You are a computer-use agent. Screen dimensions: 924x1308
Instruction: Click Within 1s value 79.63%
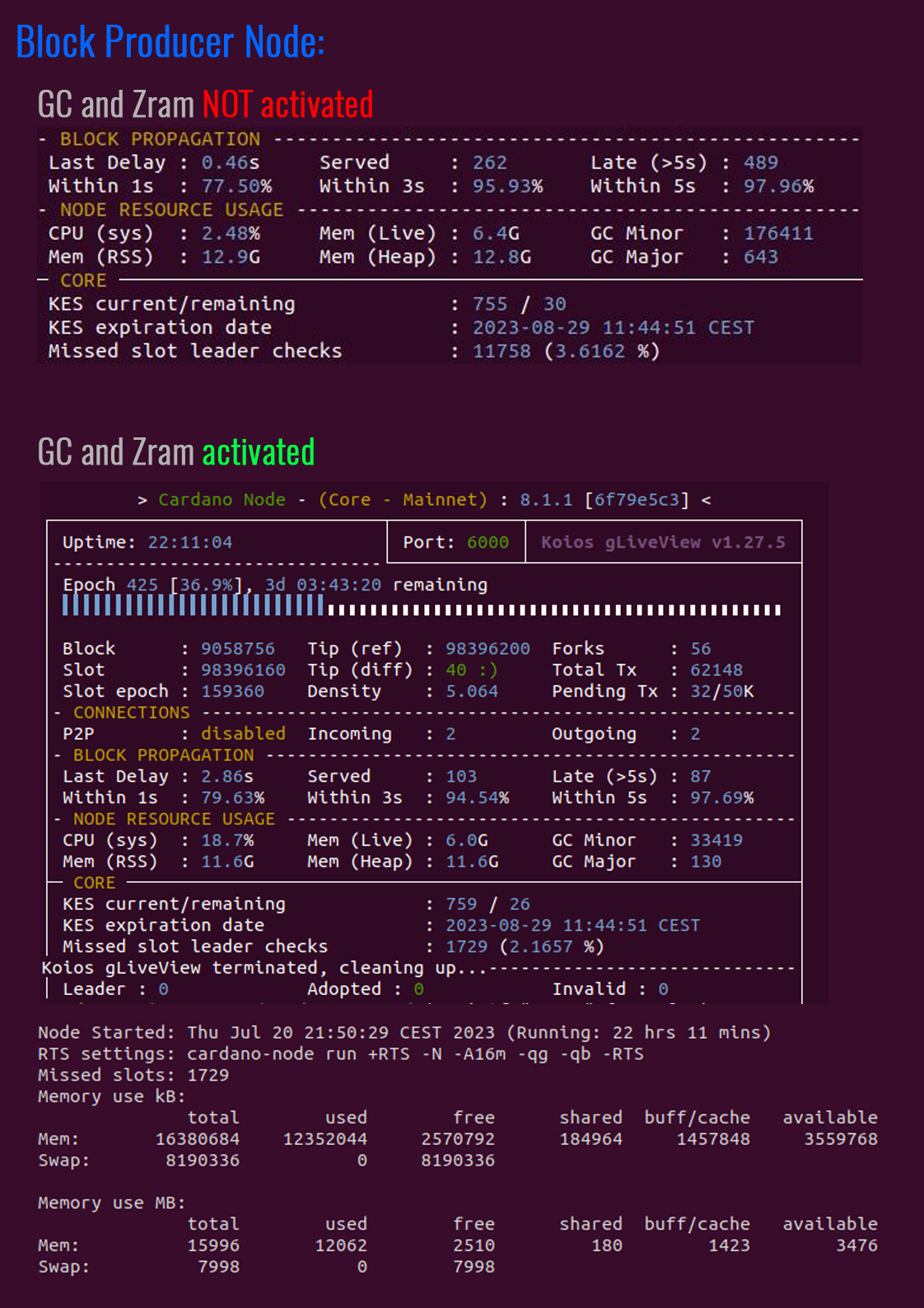coord(232,798)
